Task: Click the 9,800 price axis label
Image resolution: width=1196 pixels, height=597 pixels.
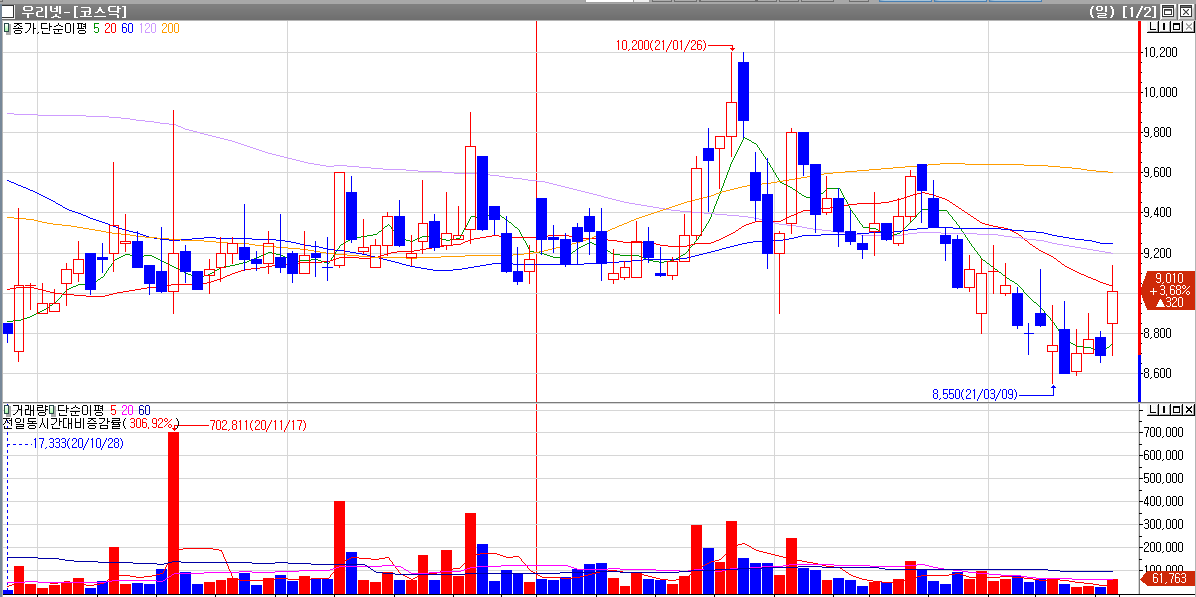Action: click(1159, 133)
